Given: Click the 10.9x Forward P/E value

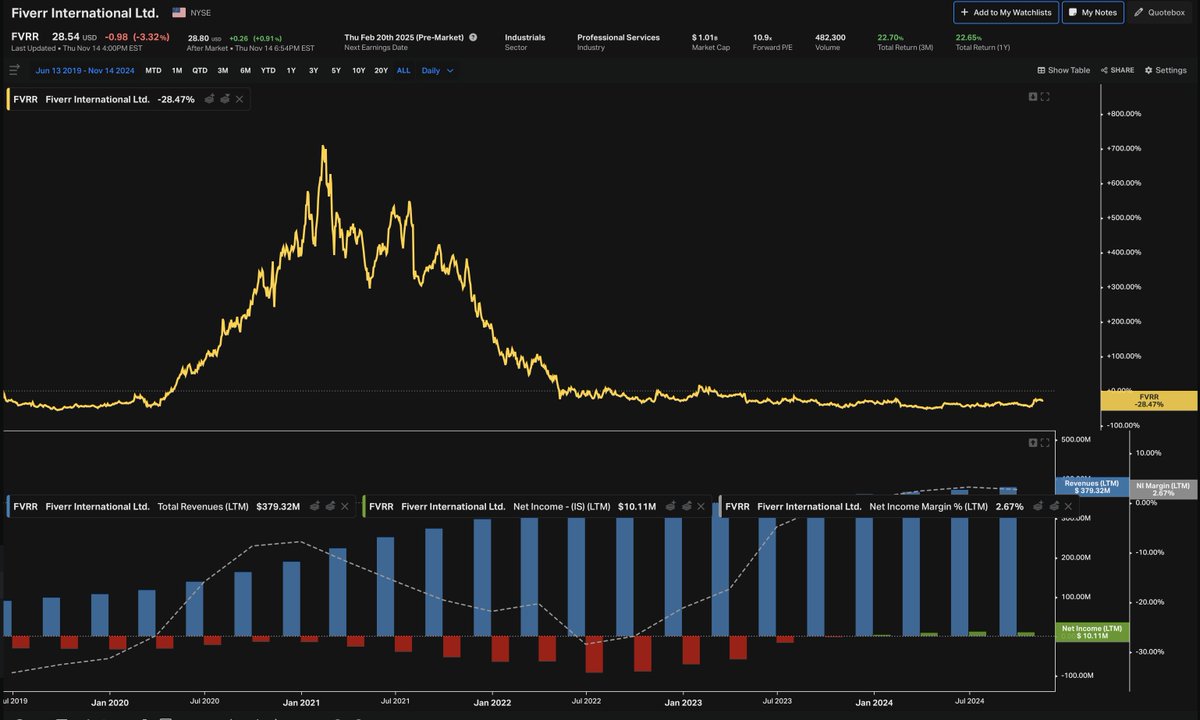Looking at the screenshot, I should pos(761,37).
